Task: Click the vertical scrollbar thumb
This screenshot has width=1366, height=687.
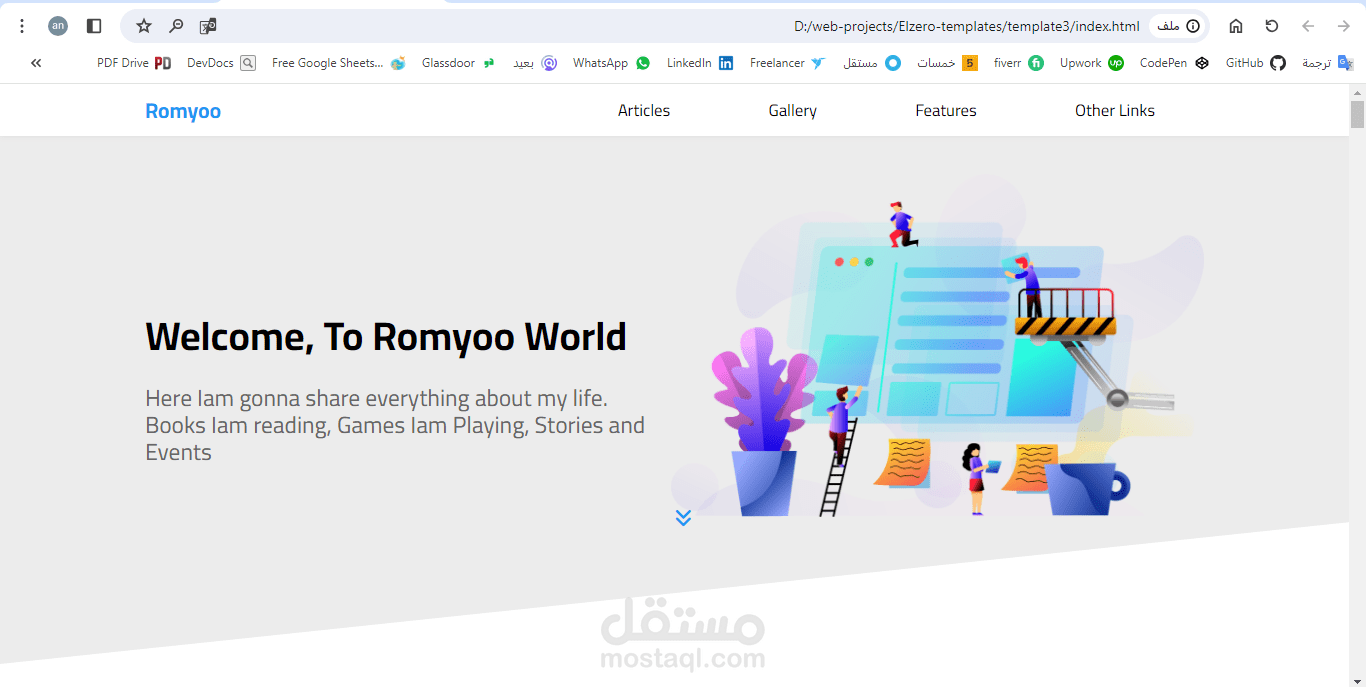Action: tap(1357, 114)
